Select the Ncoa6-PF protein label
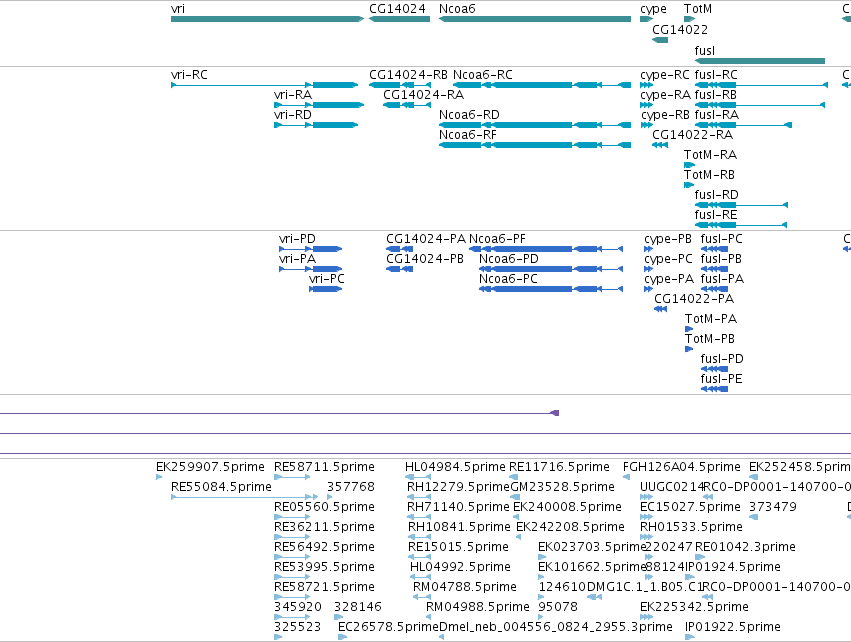The height and width of the screenshot is (642, 851). (497, 239)
